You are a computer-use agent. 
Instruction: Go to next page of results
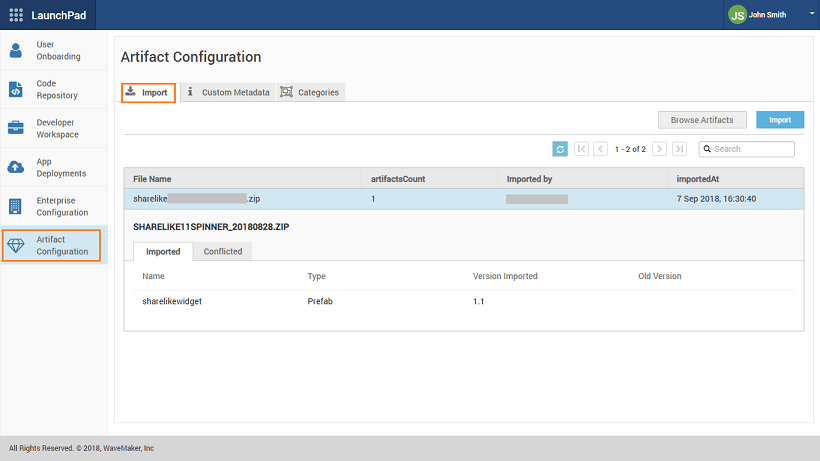coord(659,149)
